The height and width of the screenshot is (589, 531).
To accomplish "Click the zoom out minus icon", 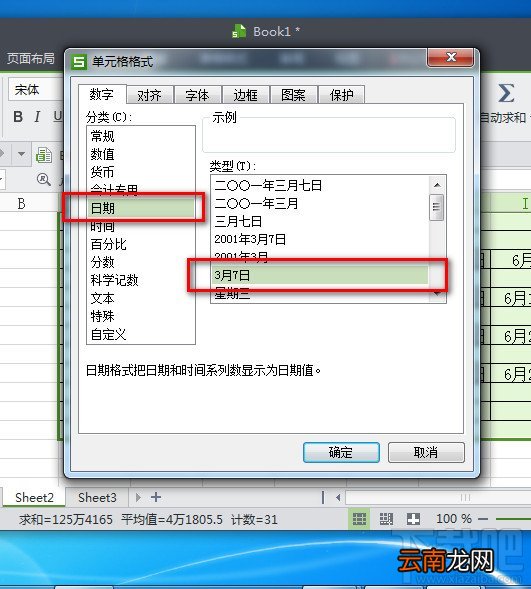I will [483, 520].
